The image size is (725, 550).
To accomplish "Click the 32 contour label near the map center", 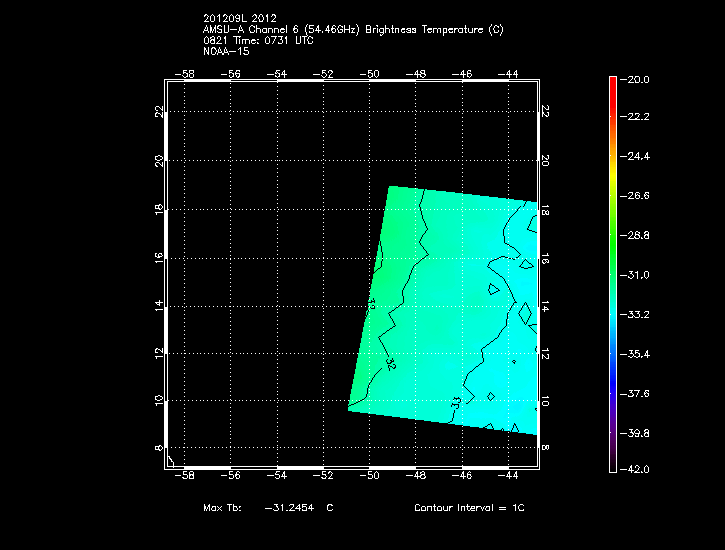I will tap(391, 363).
